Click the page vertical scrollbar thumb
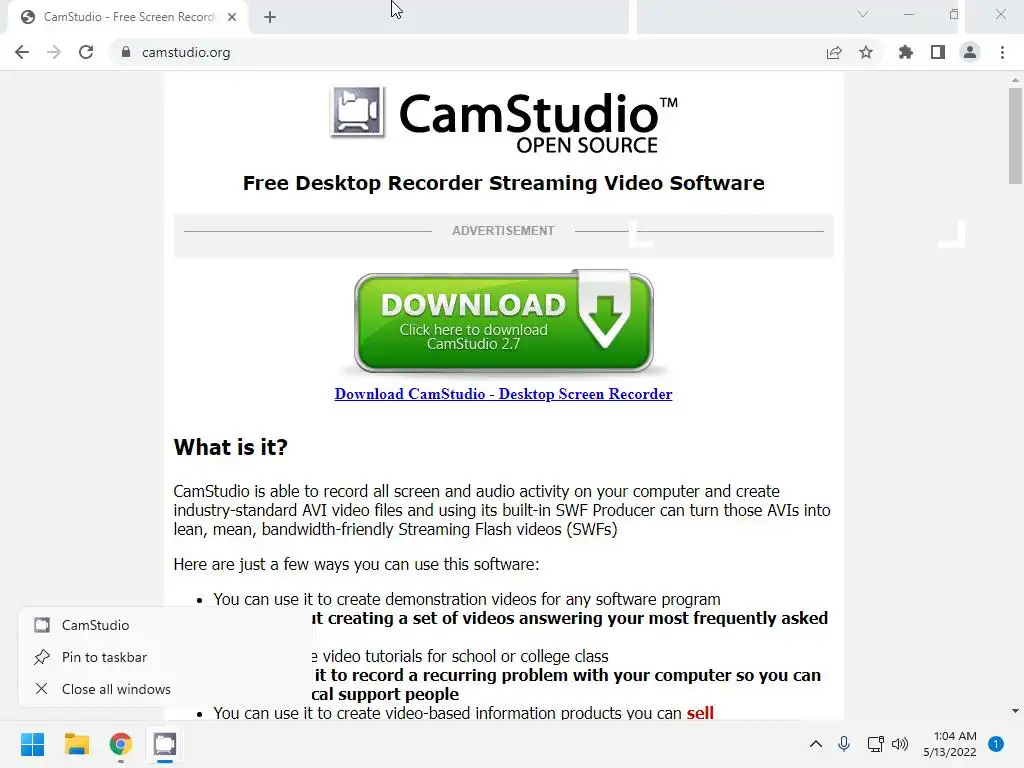The height and width of the screenshot is (768, 1024). [x=1015, y=136]
